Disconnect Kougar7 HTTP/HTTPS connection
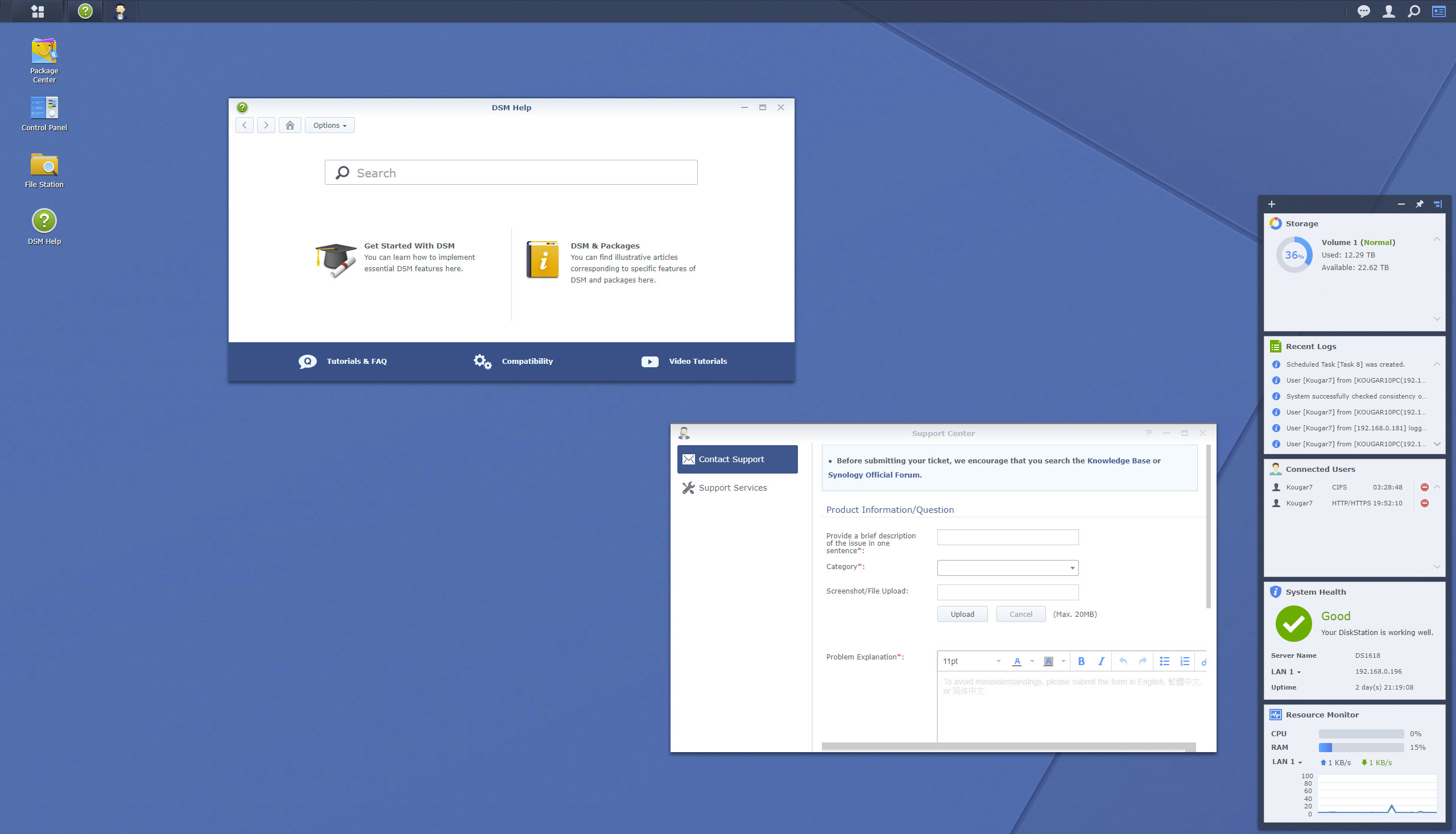Screen dimensions: 1456x834 click(x=1425, y=504)
